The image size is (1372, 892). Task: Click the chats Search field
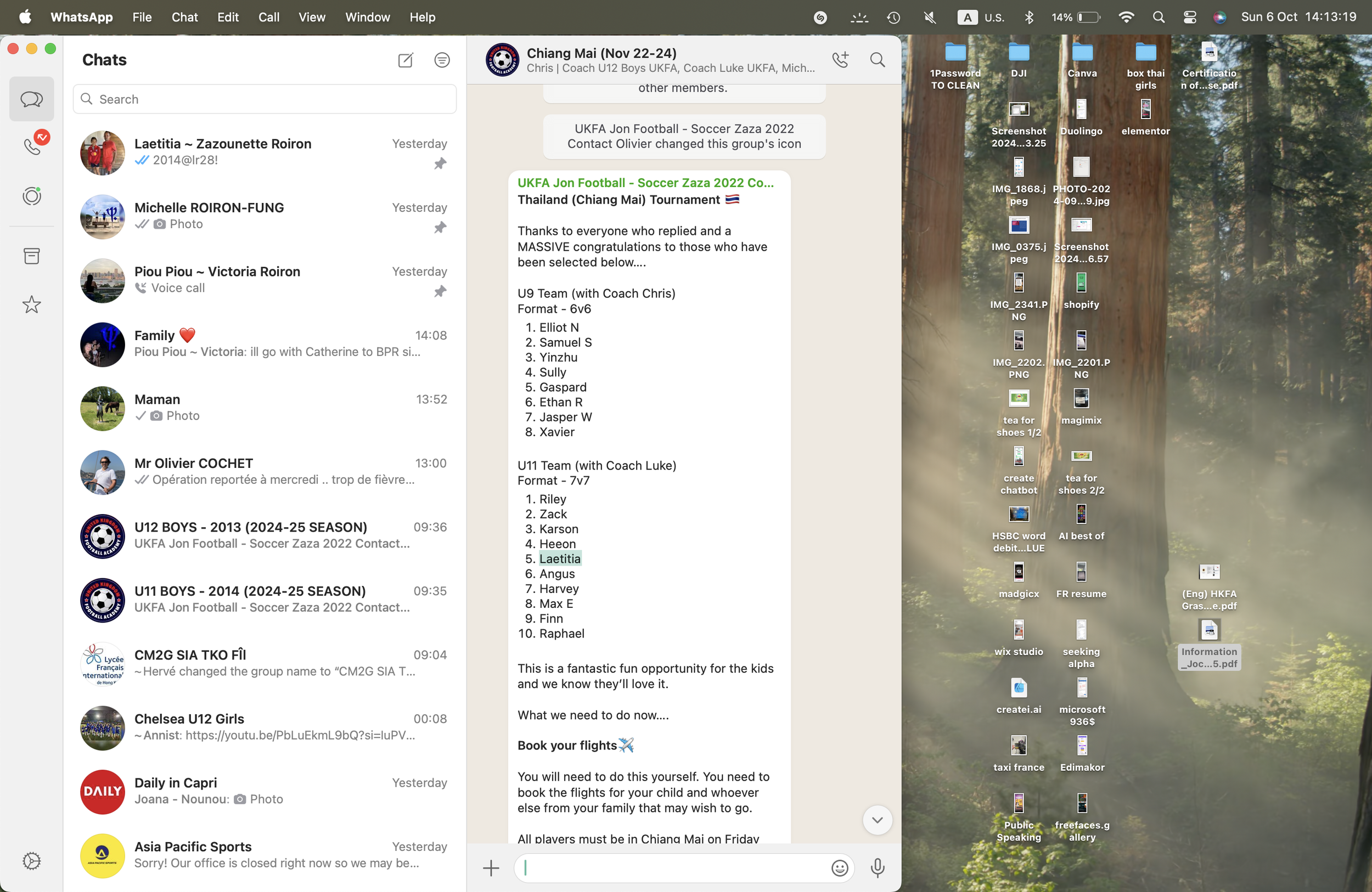[265, 99]
